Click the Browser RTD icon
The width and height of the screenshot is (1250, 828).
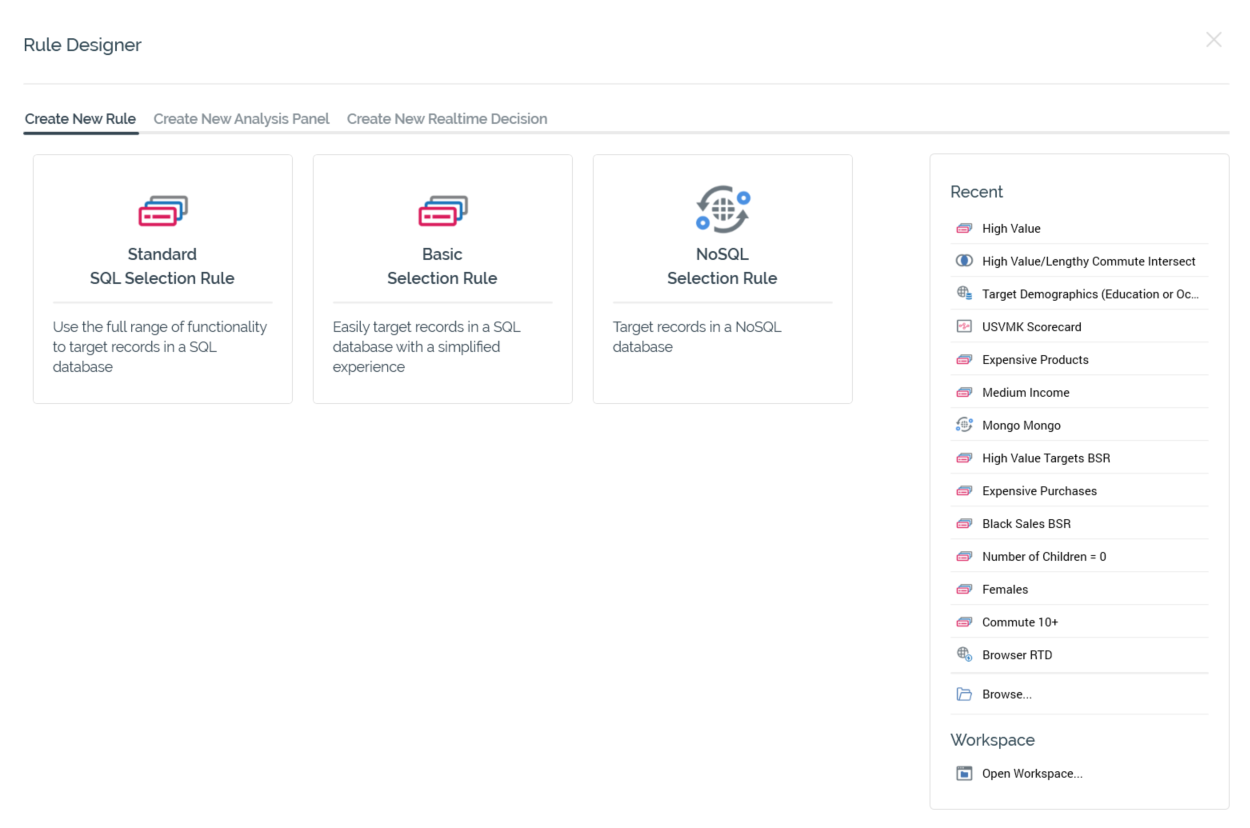click(x=964, y=655)
